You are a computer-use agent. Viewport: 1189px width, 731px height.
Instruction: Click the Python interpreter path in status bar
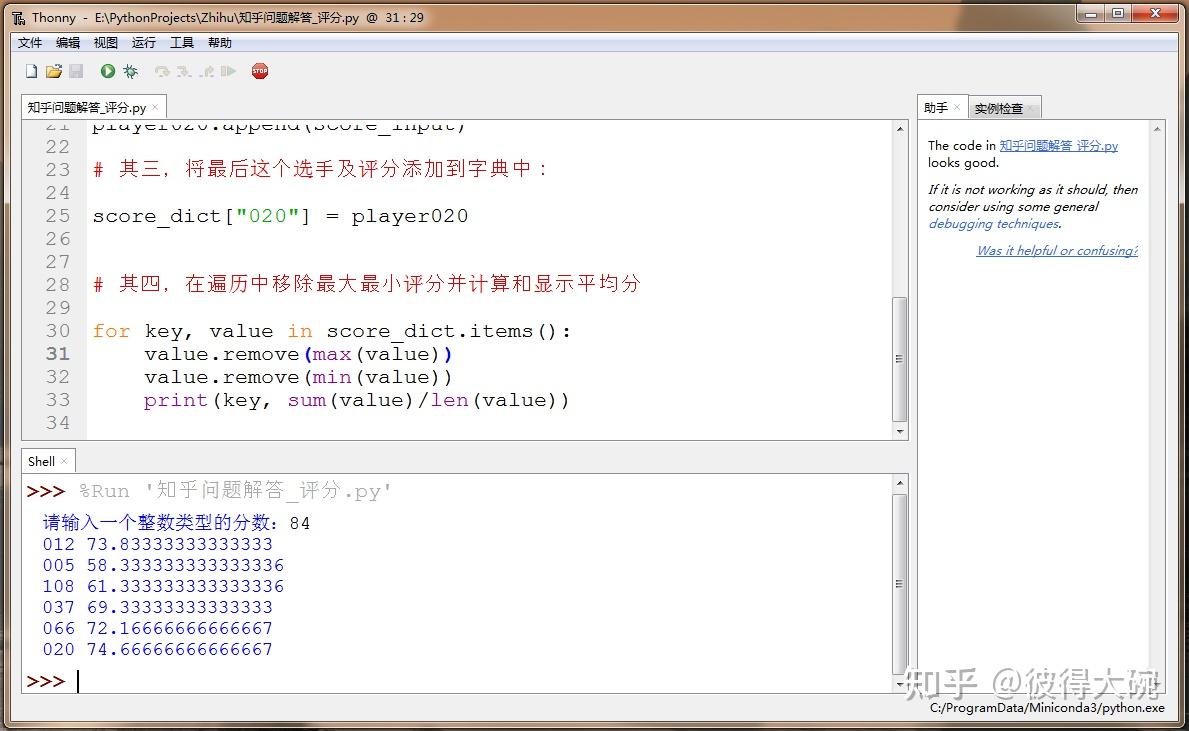[1047, 707]
